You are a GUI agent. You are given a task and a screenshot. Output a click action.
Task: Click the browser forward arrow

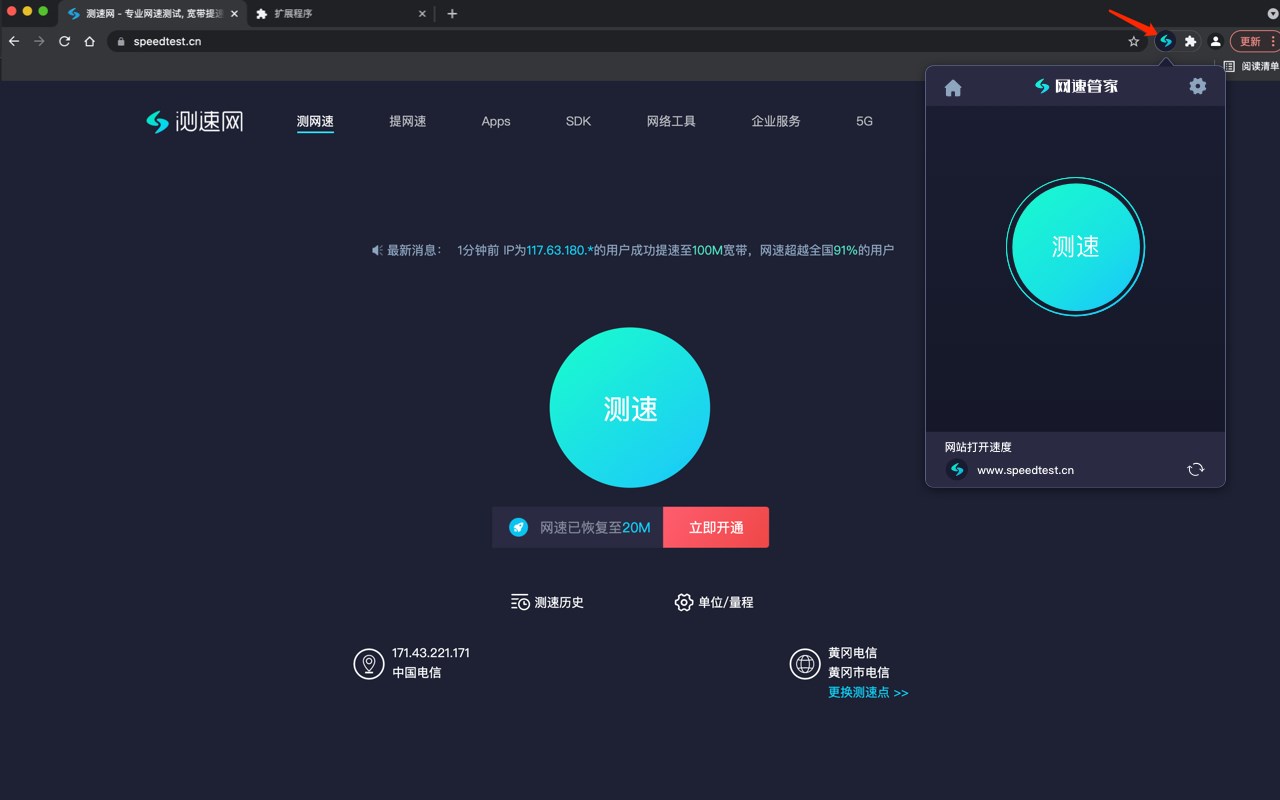[39, 41]
